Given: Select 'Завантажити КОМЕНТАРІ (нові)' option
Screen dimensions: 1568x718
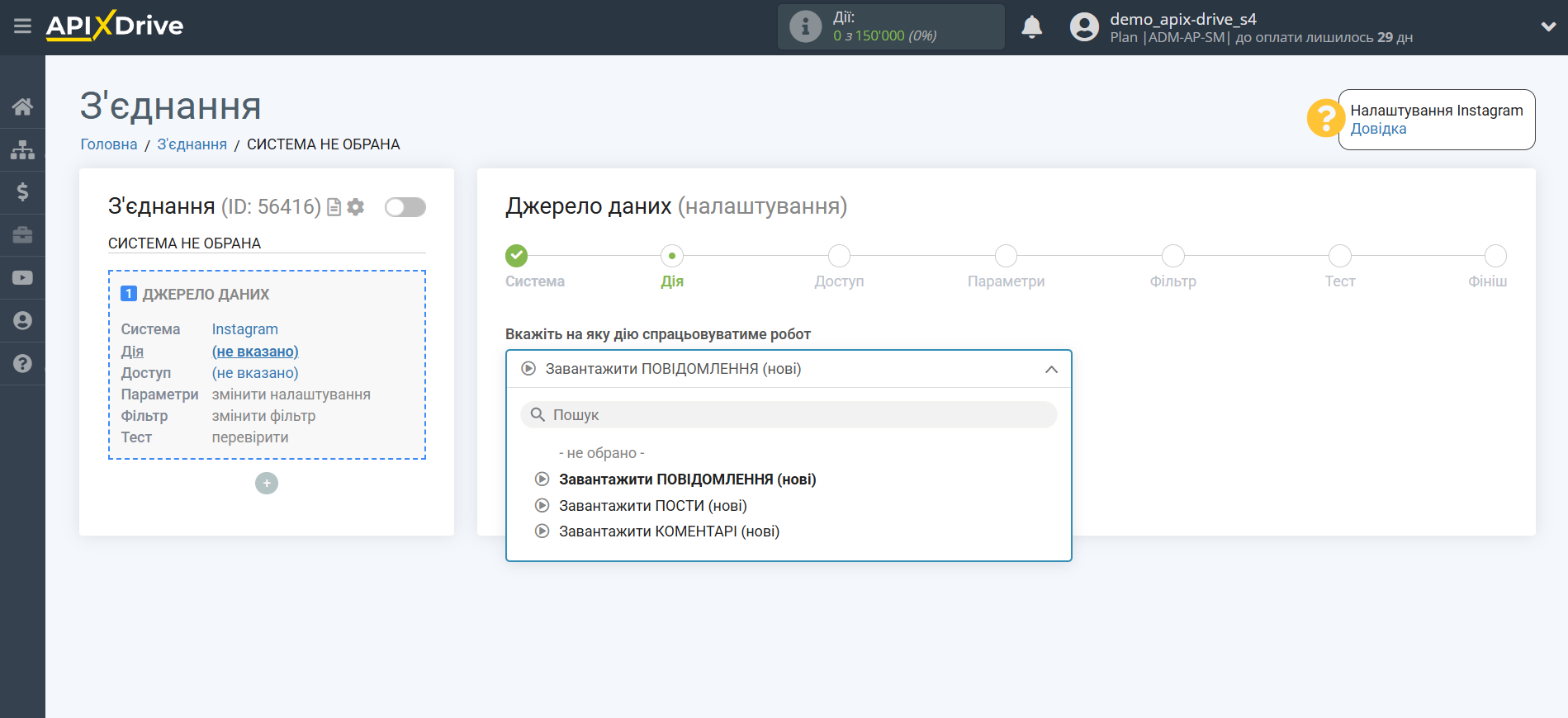Looking at the screenshot, I should point(669,531).
